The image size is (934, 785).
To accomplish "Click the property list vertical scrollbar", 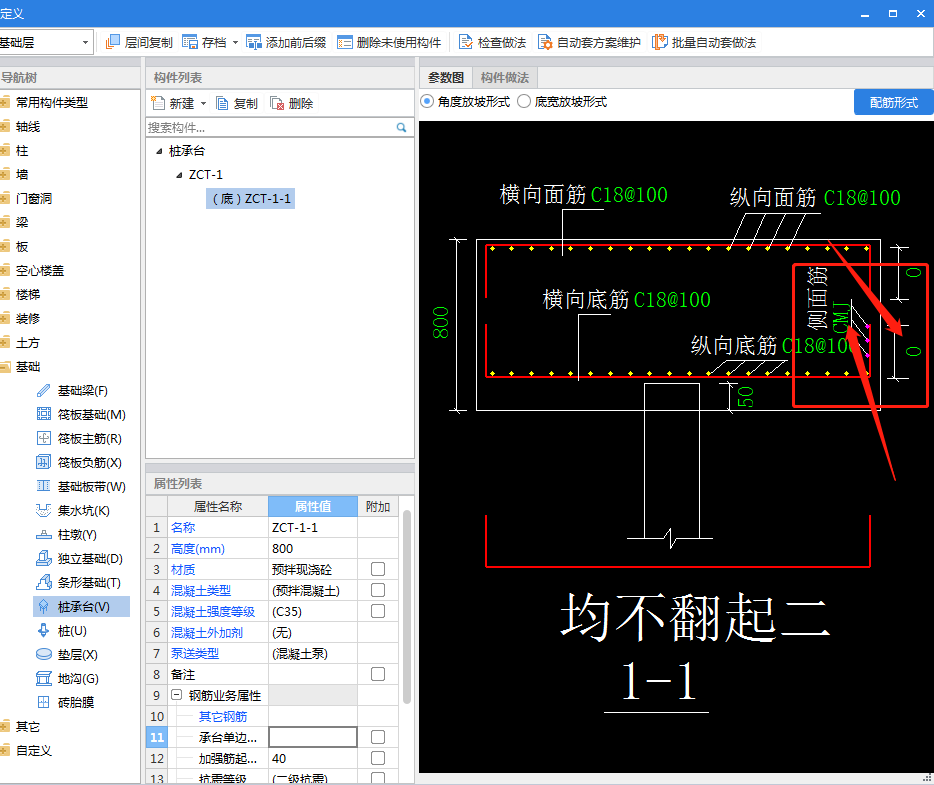I will click(x=407, y=606).
